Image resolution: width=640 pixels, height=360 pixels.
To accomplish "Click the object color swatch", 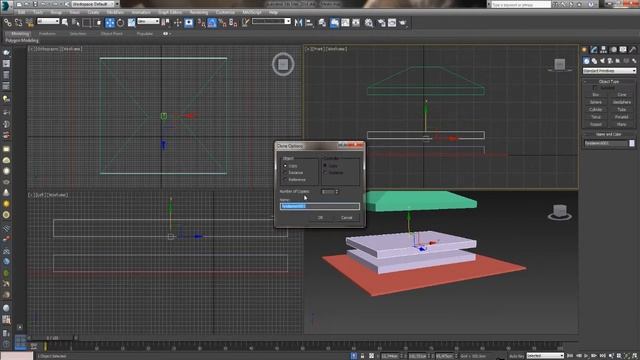I will (x=632, y=143).
